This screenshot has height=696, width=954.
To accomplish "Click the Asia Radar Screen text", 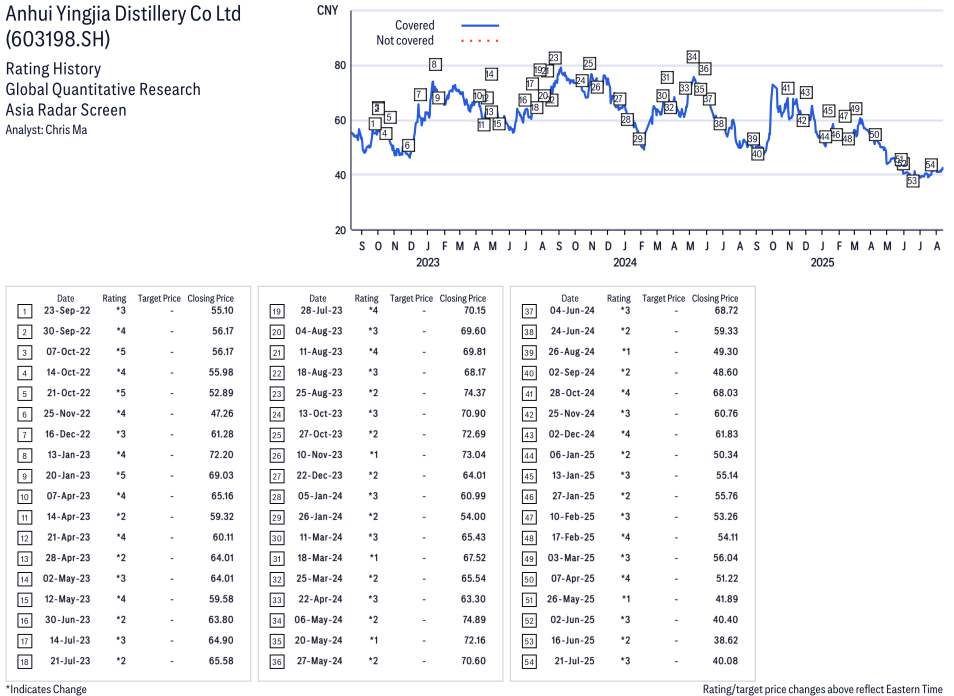I will pyautogui.click(x=66, y=110).
